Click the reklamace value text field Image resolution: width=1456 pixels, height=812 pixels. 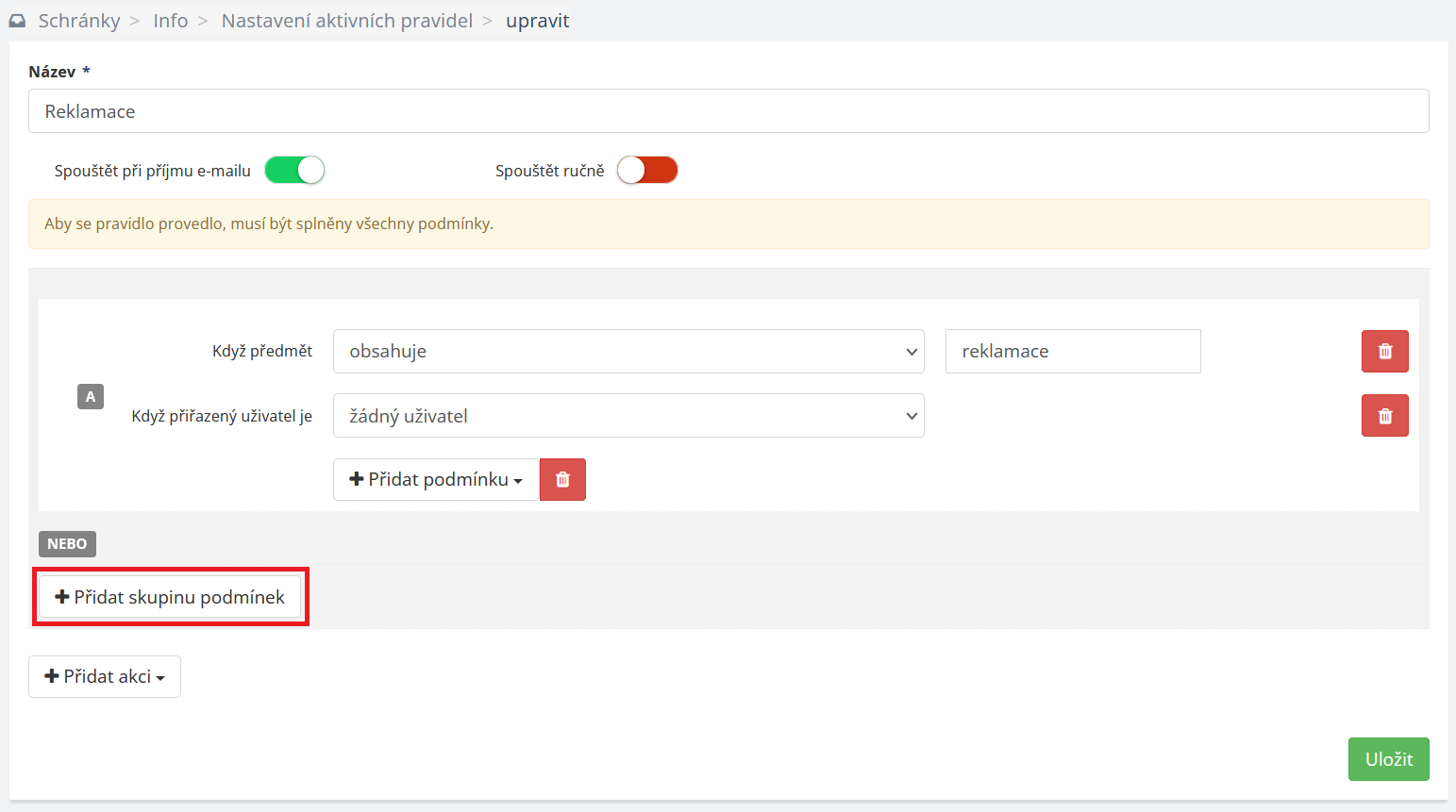(1073, 352)
